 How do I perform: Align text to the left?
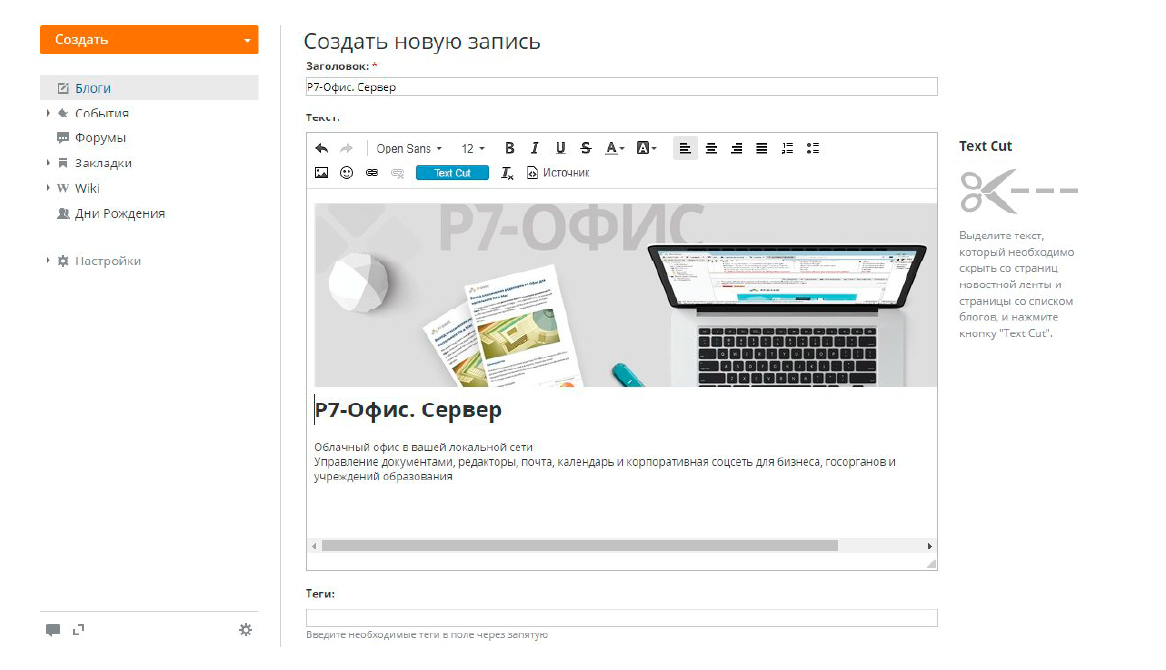pos(685,148)
